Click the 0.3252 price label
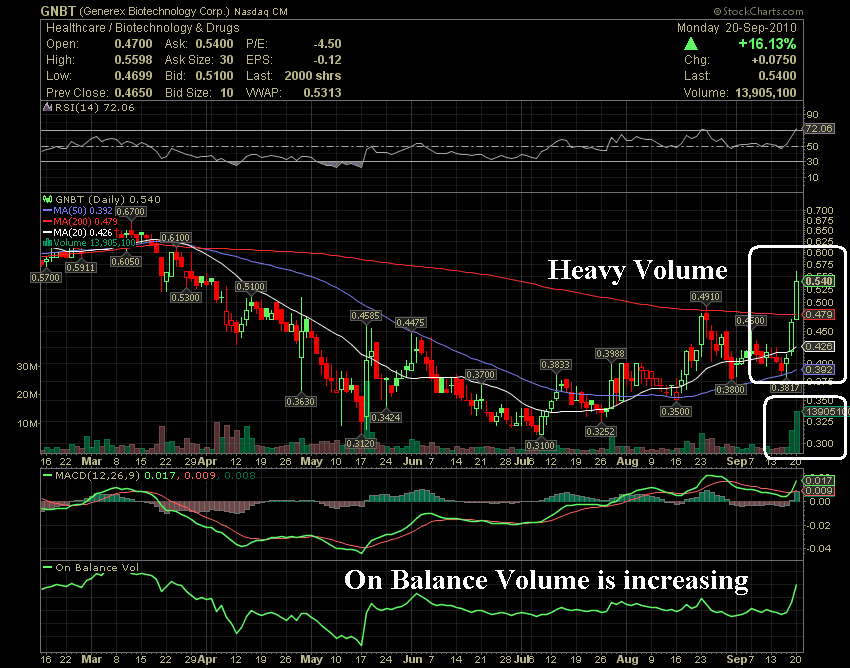This screenshot has height=668, width=850. point(601,432)
